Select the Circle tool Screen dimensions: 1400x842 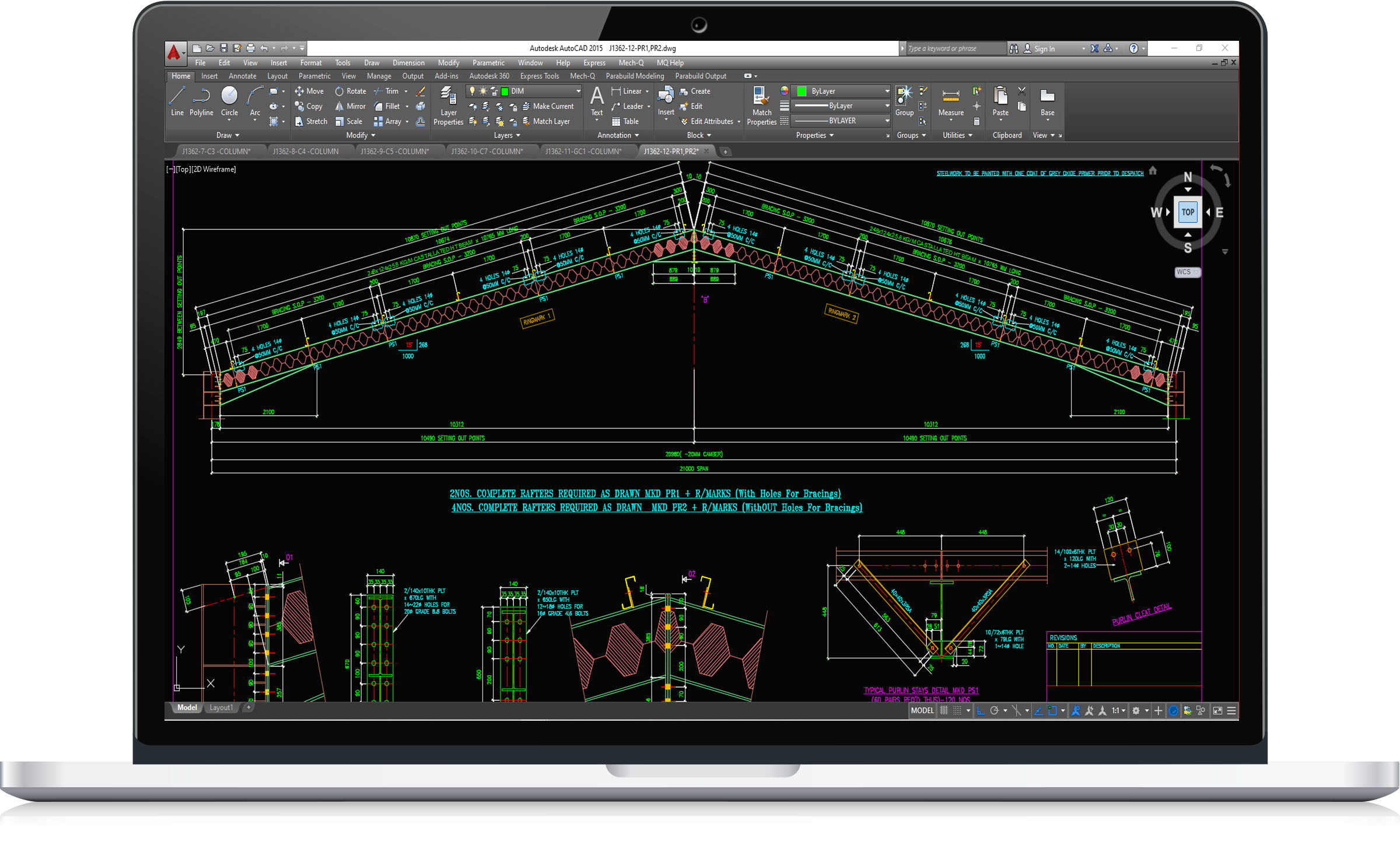tap(229, 103)
